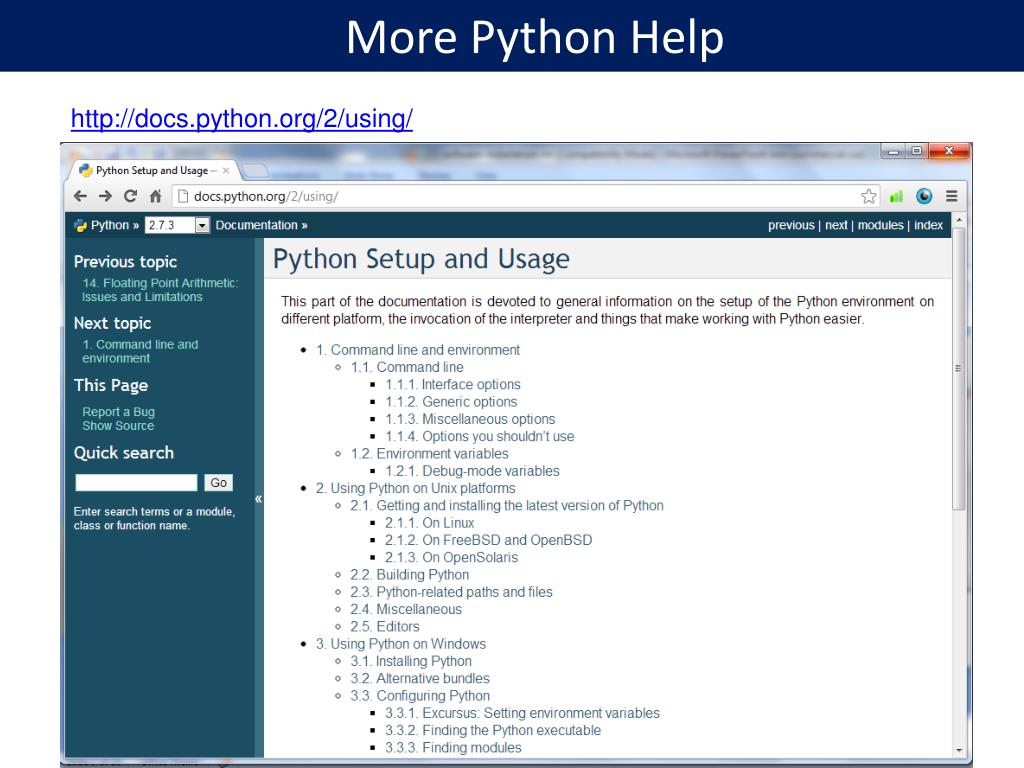Click the Show Source link
The width and height of the screenshot is (1024, 768).
118,426
